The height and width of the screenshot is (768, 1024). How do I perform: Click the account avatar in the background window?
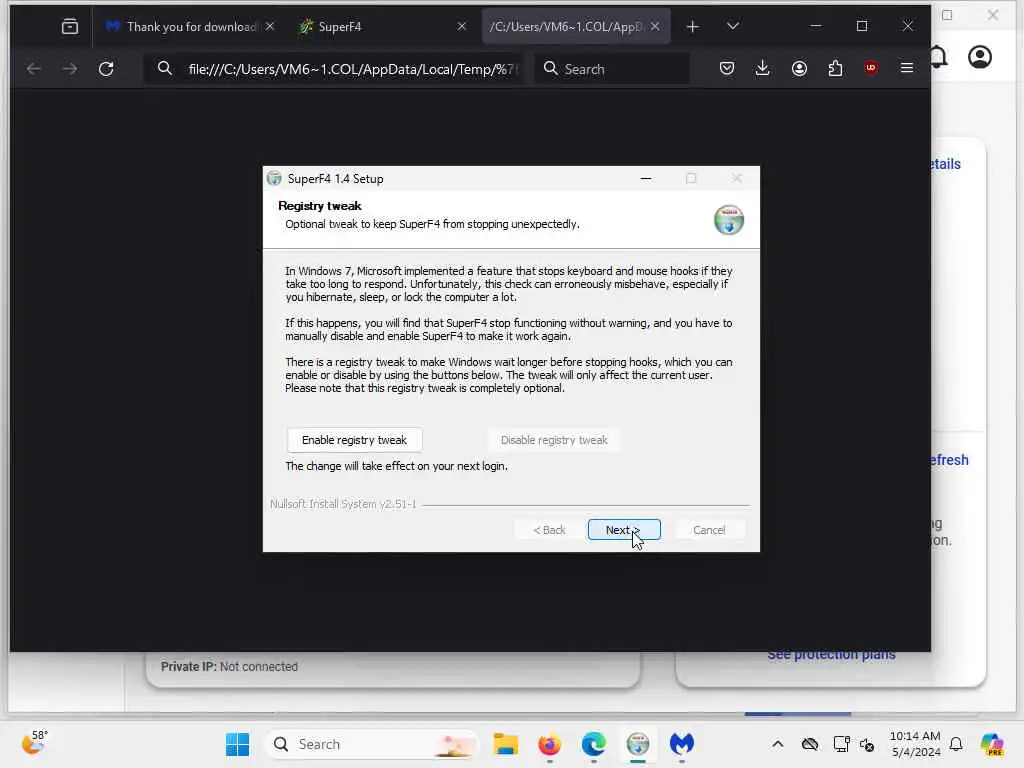[x=980, y=57]
